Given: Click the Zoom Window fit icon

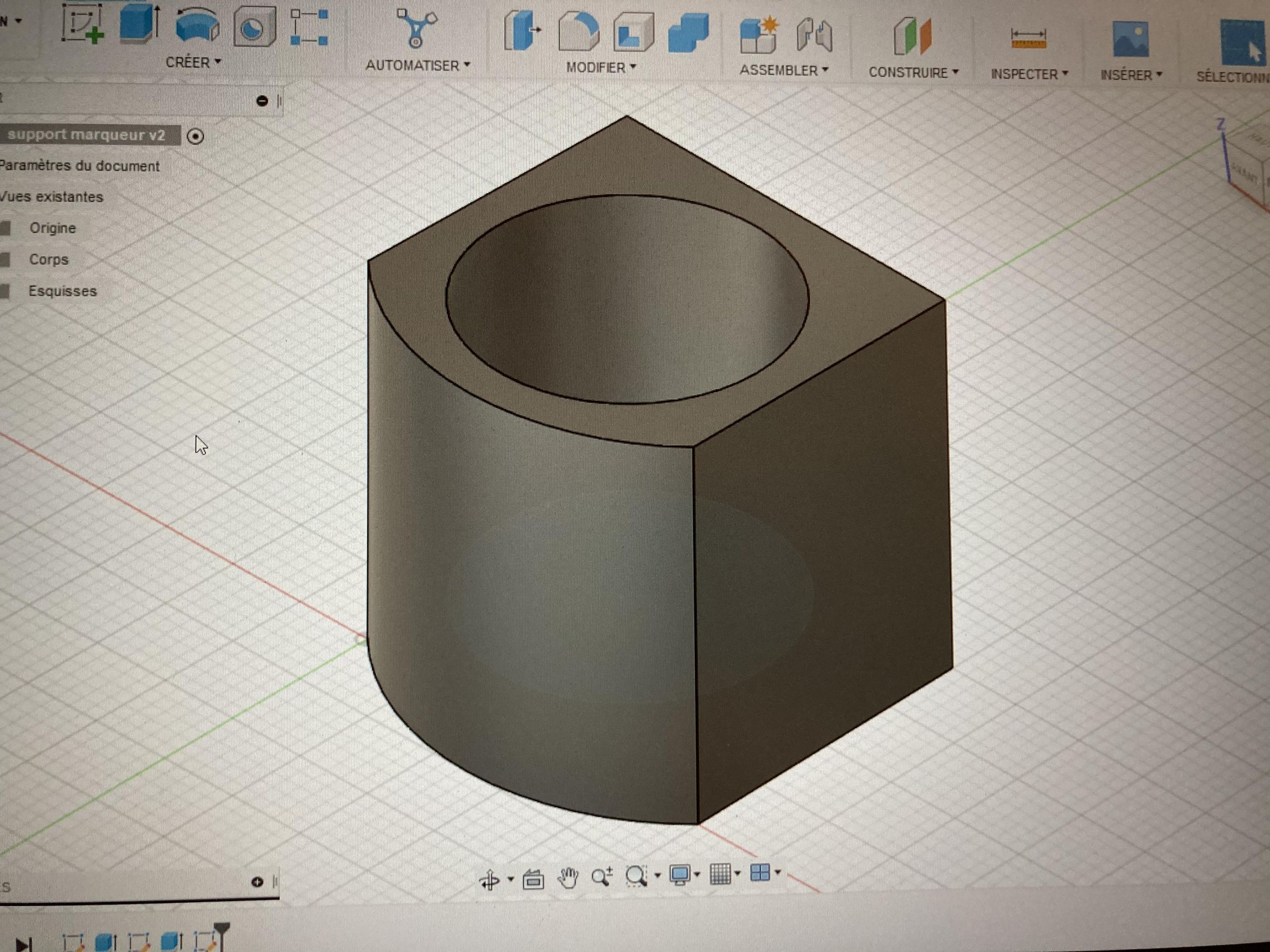Looking at the screenshot, I should coord(636,876).
